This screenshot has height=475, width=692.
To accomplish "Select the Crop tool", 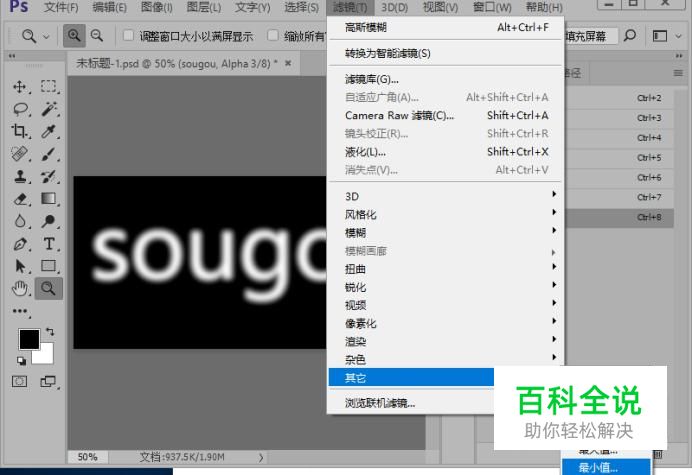I will point(19,131).
